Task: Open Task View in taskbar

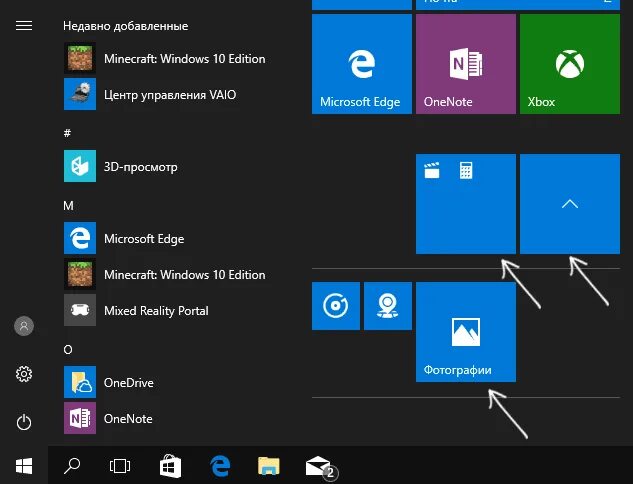Action: (120, 466)
